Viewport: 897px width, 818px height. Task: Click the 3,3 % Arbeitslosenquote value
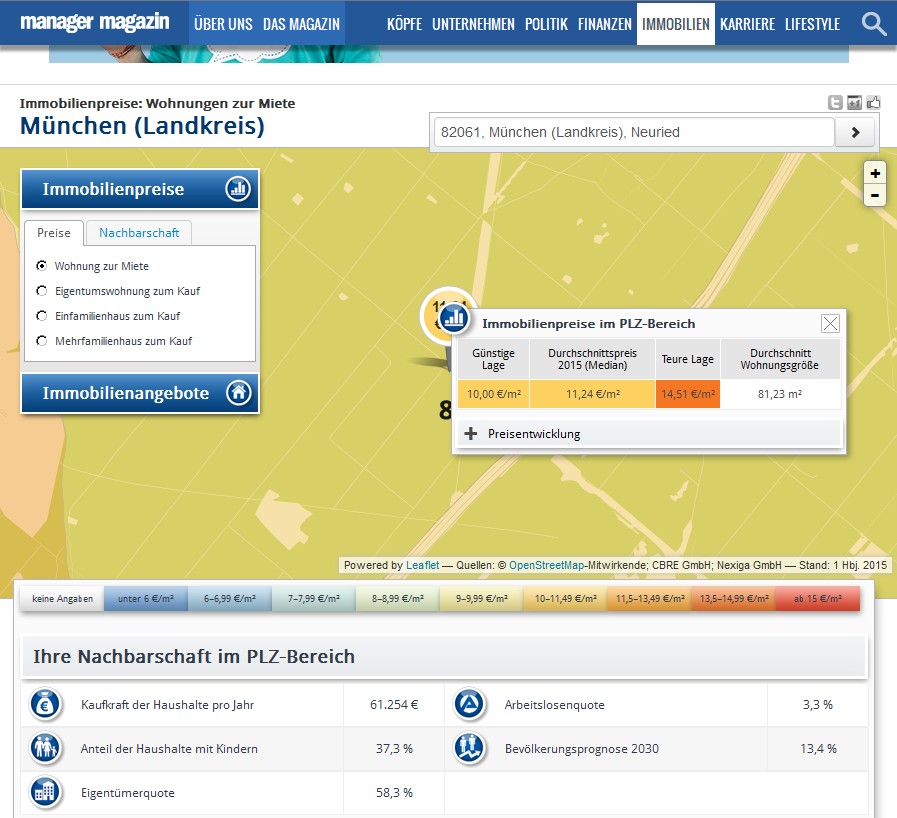(817, 705)
